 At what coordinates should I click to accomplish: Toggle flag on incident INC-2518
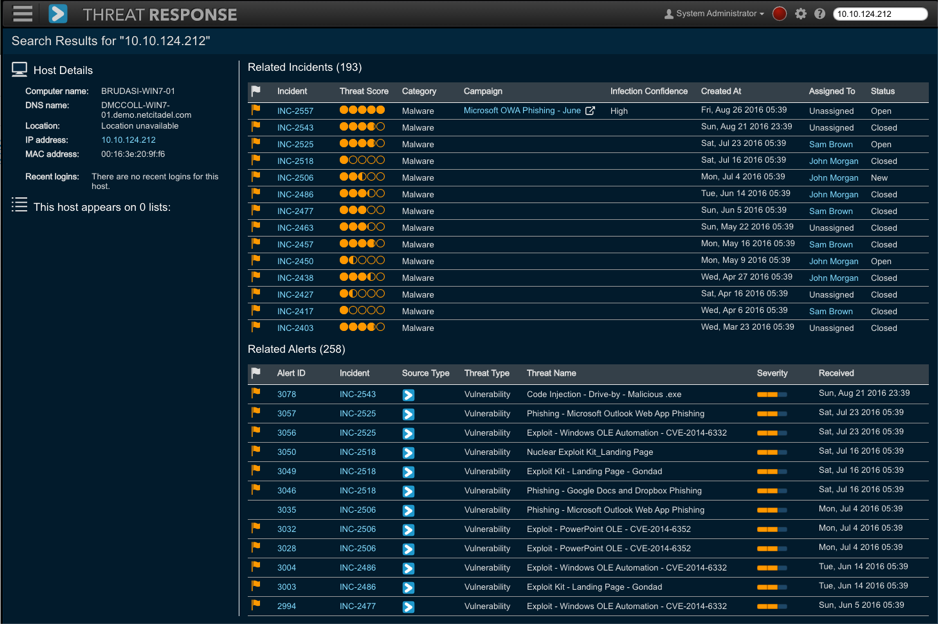coord(256,160)
